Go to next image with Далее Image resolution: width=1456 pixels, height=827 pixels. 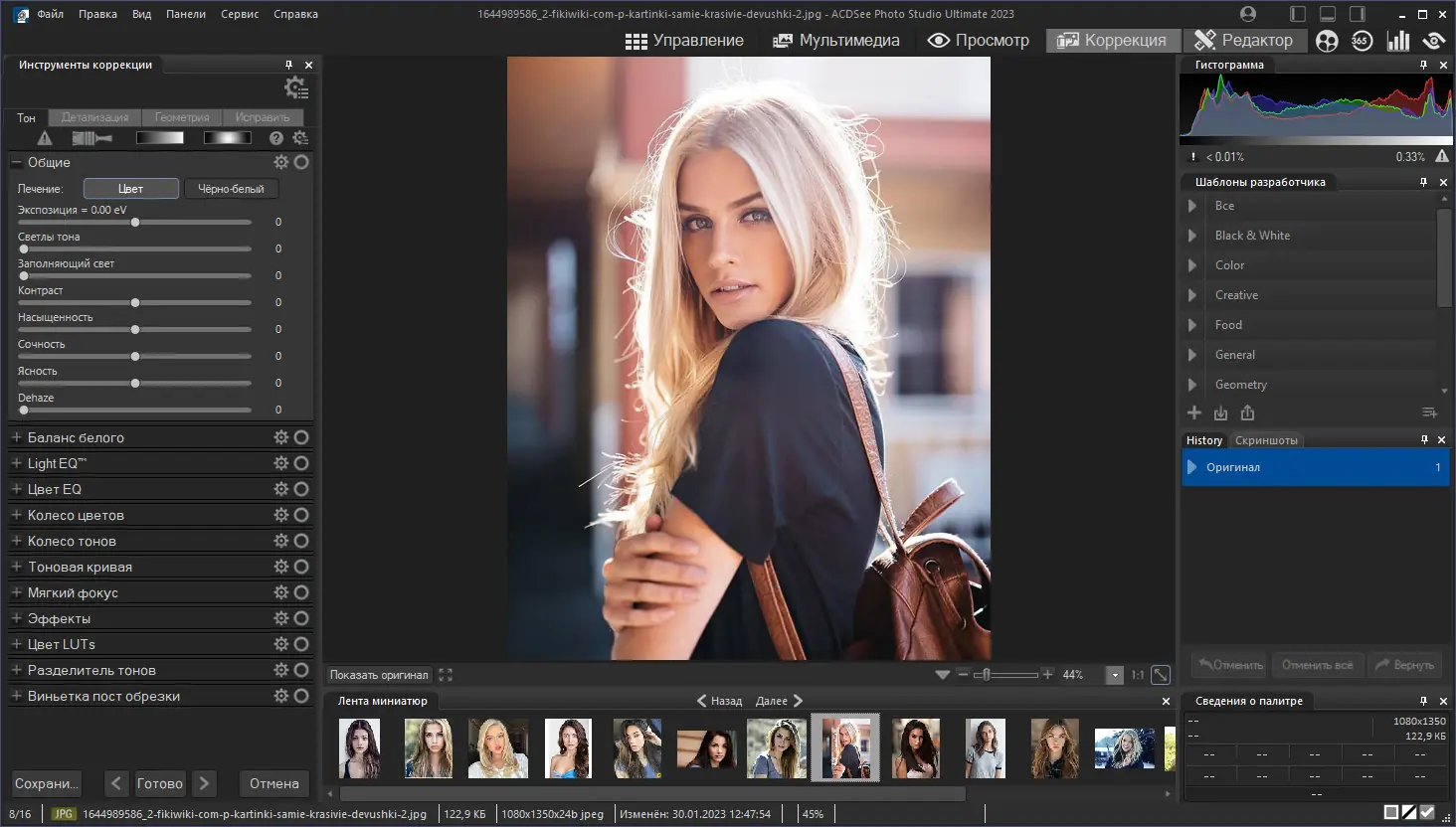(779, 701)
